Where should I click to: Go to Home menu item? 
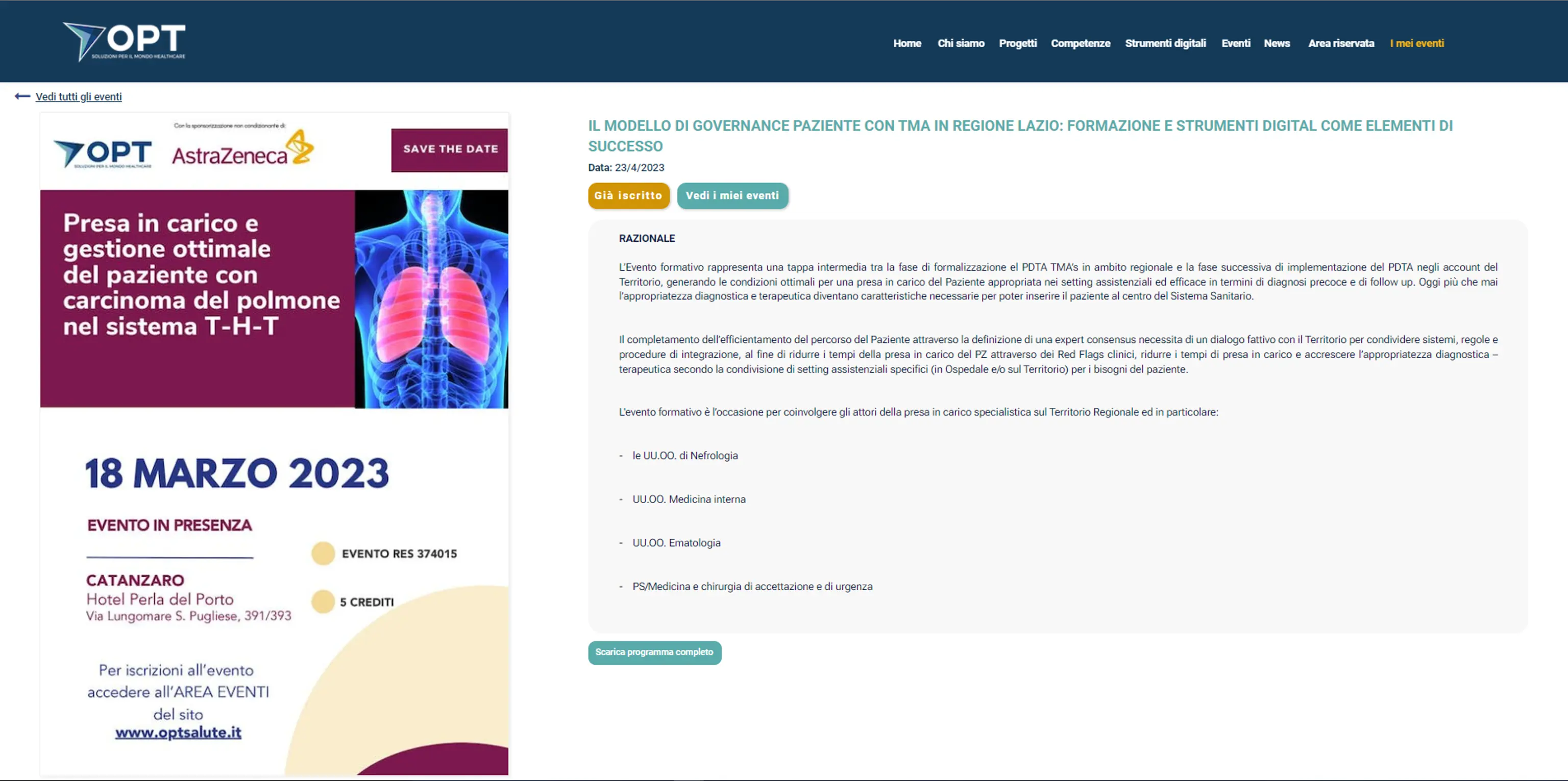pos(906,43)
